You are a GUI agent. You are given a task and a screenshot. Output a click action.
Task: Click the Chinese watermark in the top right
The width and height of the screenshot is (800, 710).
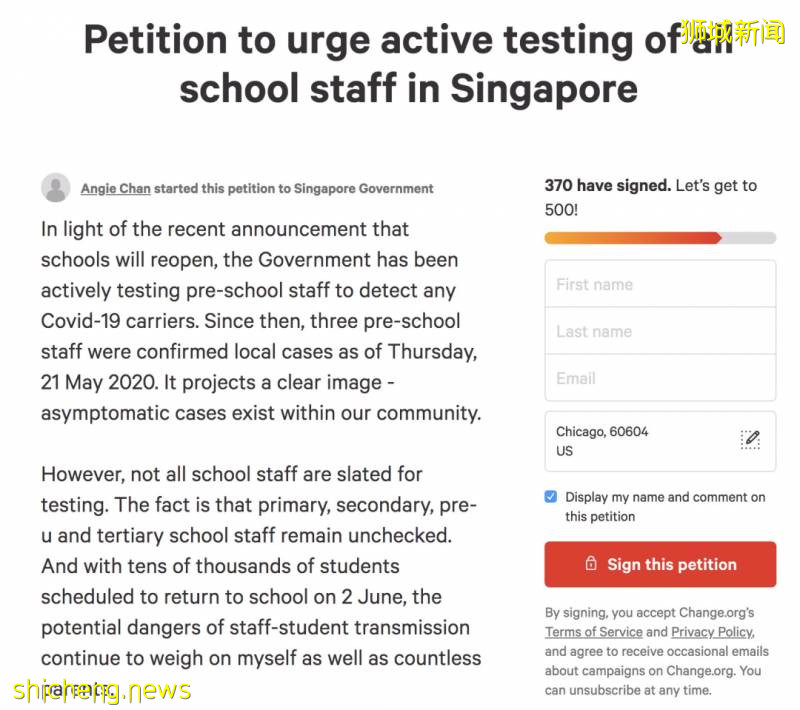click(x=734, y=32)
